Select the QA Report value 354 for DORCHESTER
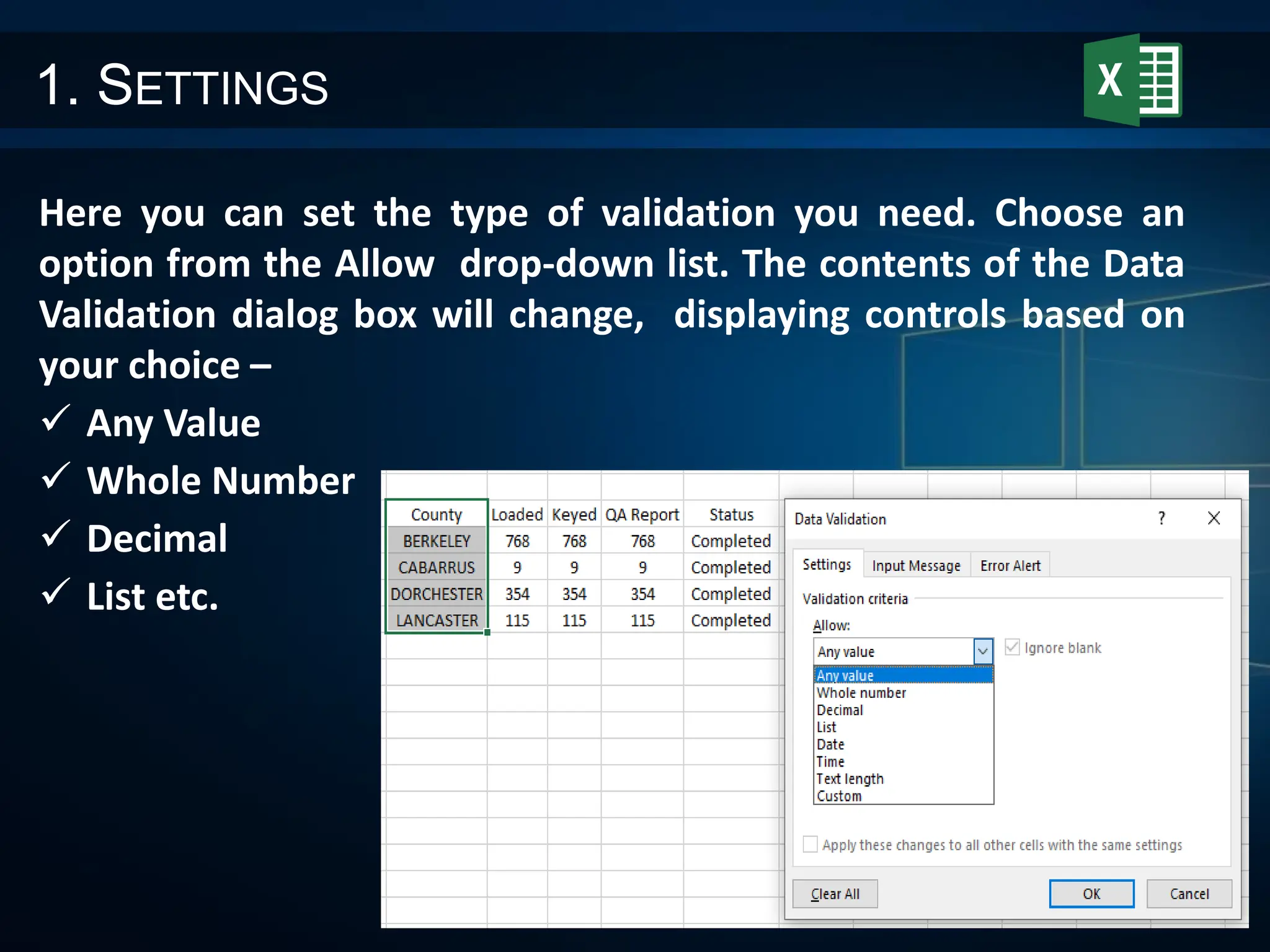The width and height of the screenshot is (1270, 952). 642,594
